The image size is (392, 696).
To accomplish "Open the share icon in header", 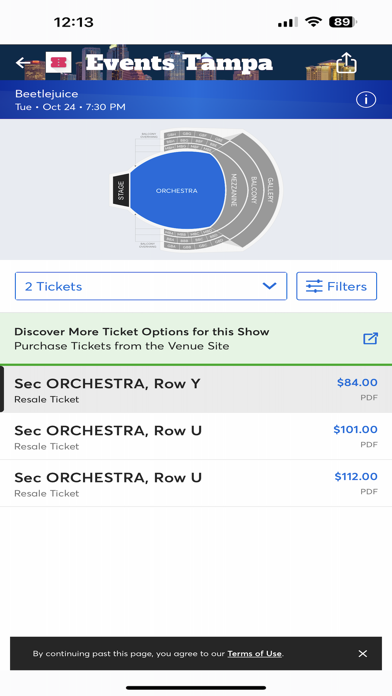I will [x=346, y=63].
